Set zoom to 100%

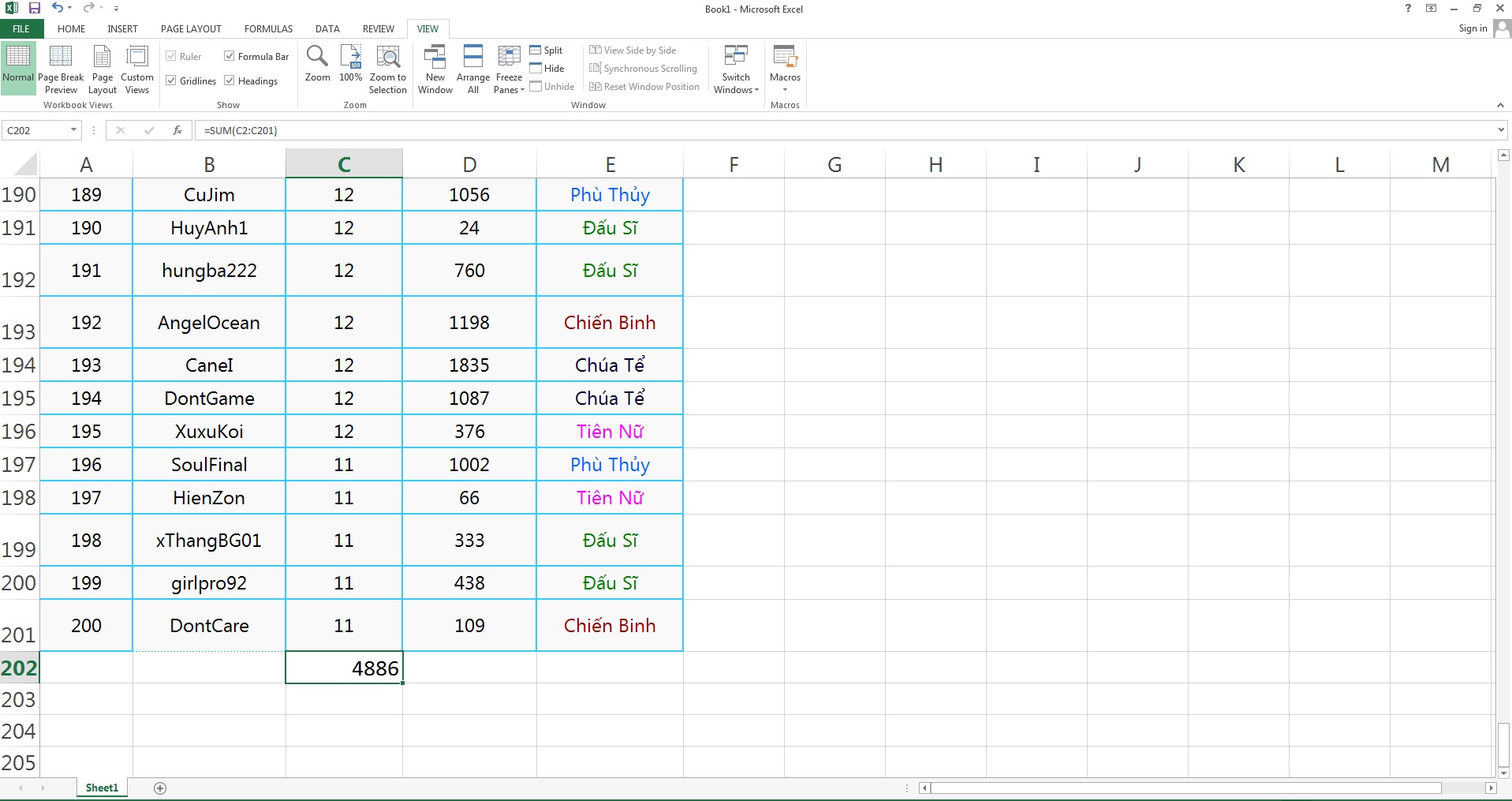coord(351,64)
